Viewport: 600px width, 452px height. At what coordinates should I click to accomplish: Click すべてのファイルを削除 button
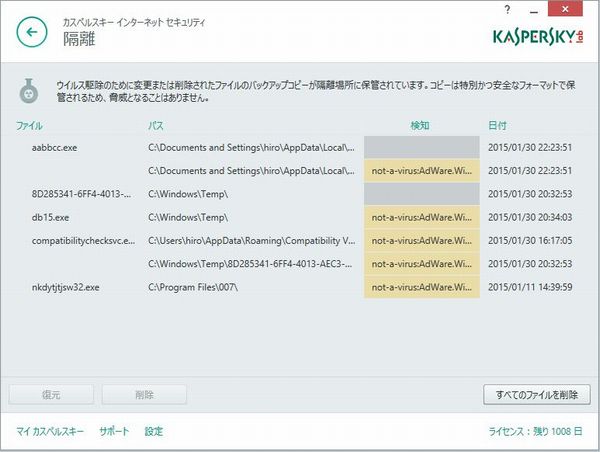coord(536,395)
